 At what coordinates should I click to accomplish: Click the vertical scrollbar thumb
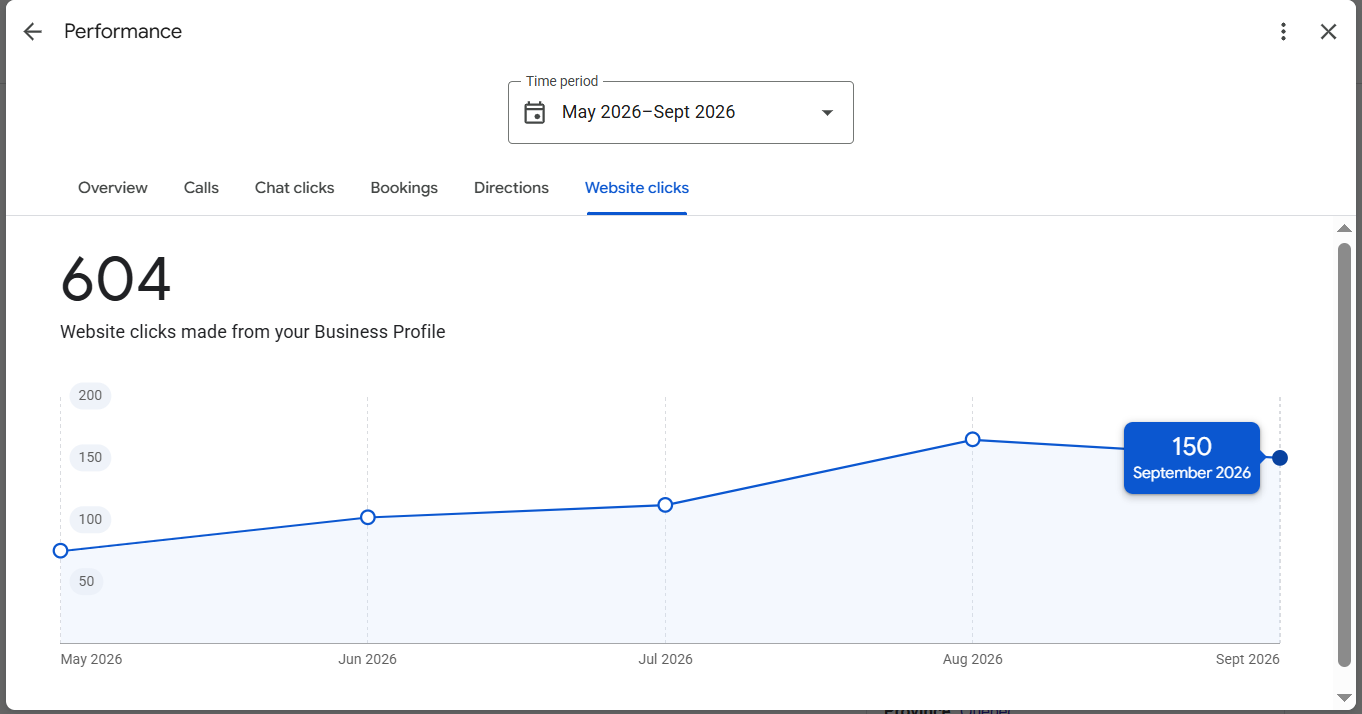1345,454
